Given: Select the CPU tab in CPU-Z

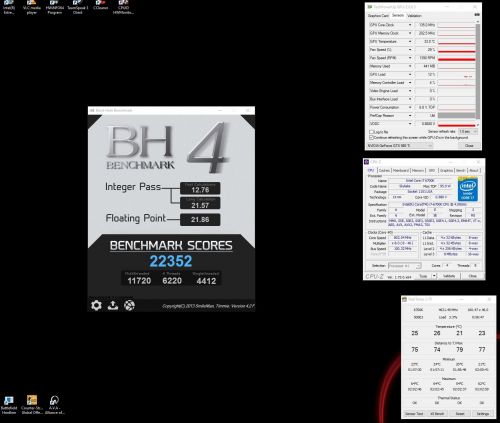Looking at the screenshot, I should 371,170.
